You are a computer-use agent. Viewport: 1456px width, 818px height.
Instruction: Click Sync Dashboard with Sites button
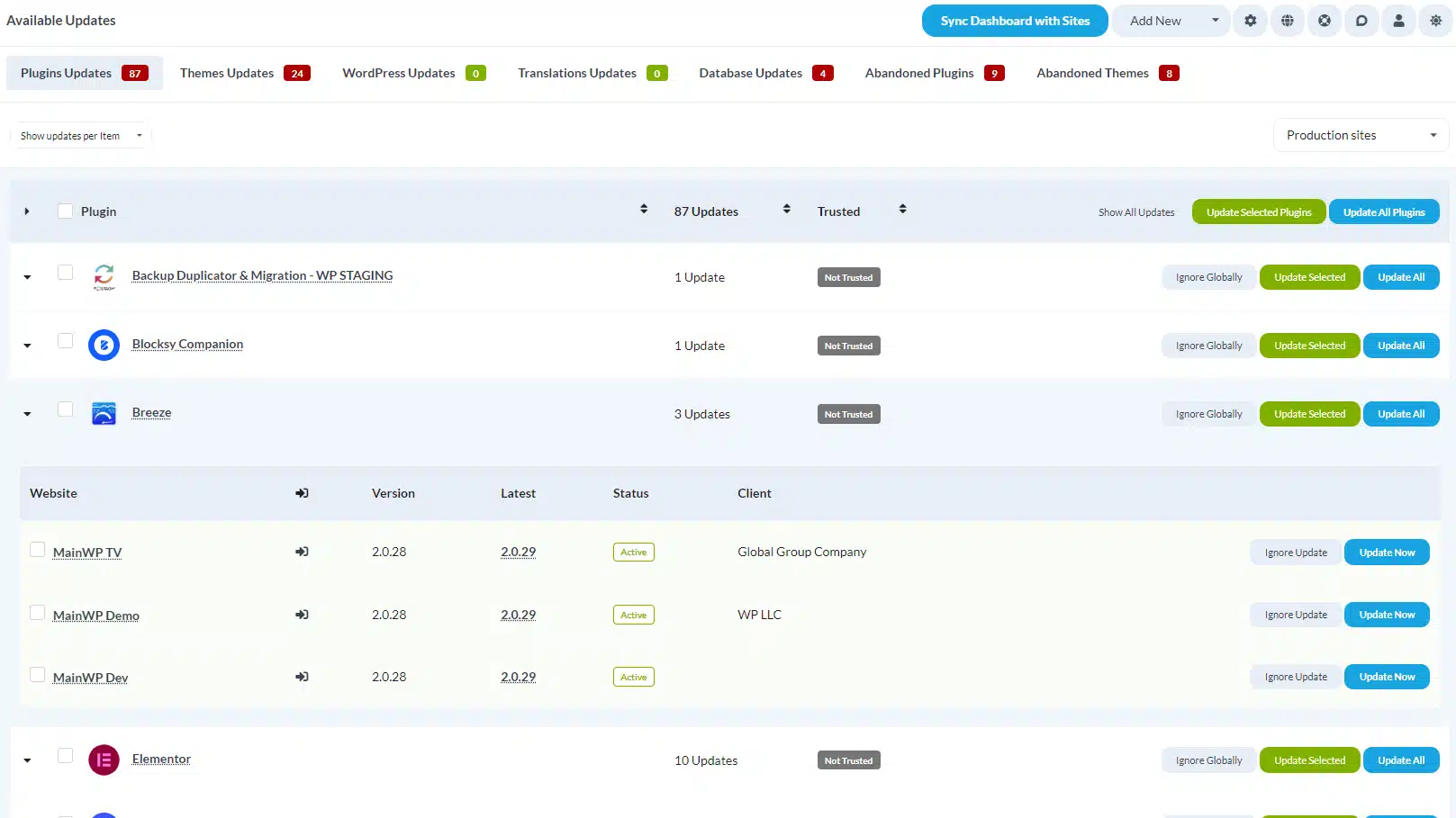(1014, 21)
